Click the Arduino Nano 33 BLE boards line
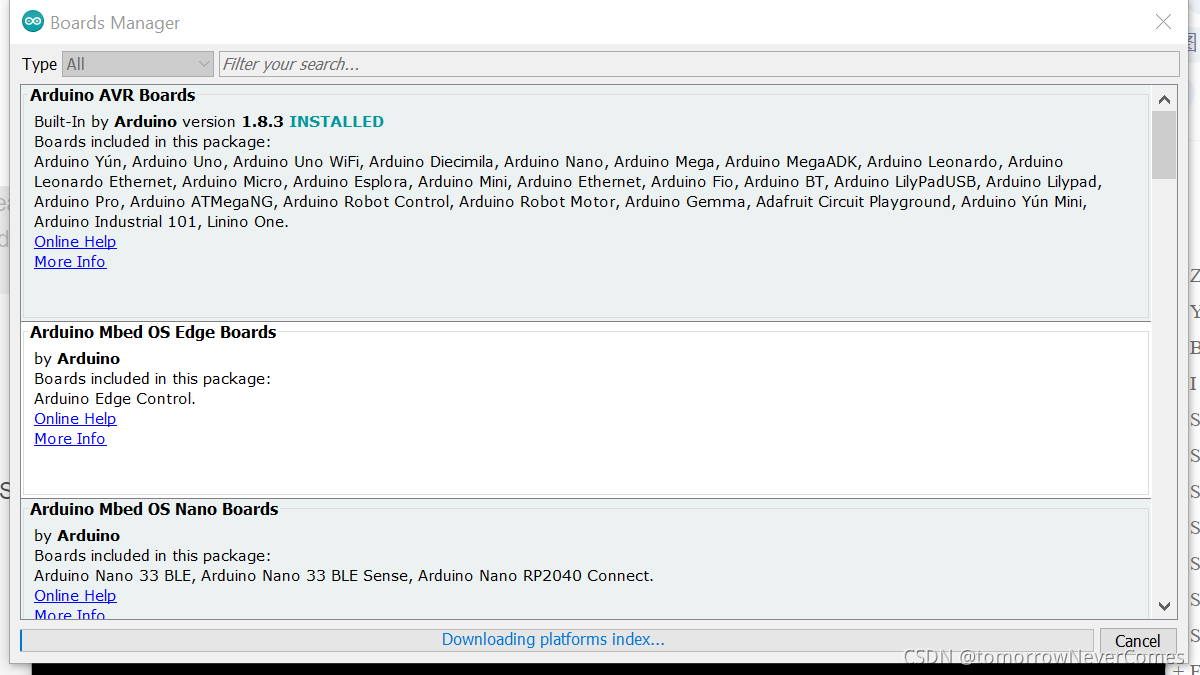 [344, 576]
